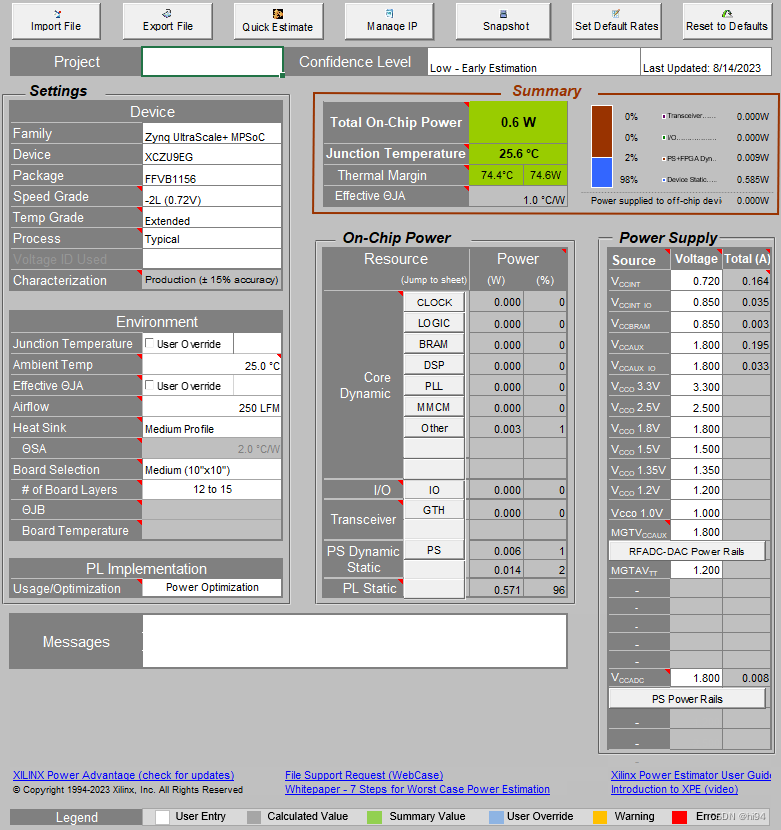Open XILINX Power Advantage updates link
Viewport: 781px width, 830px height.
(x=123, y=775)
